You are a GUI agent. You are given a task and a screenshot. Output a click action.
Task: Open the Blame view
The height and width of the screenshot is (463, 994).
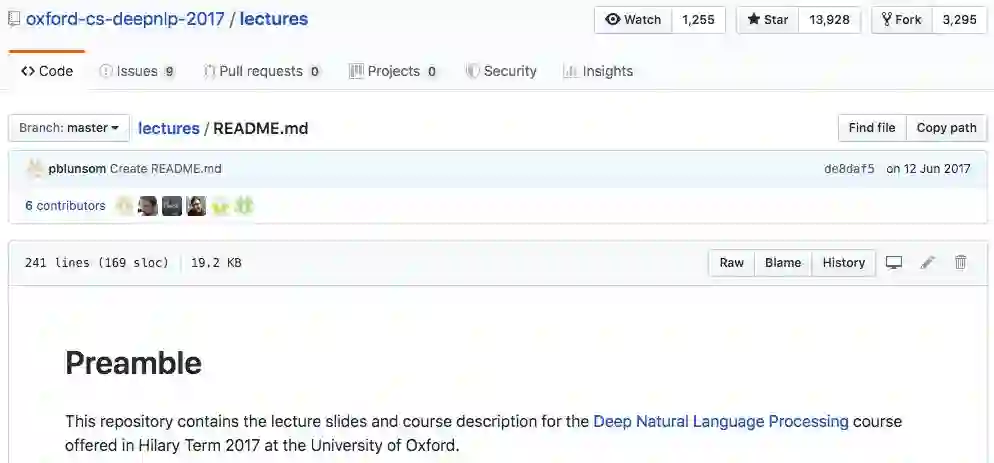[783, 263]
